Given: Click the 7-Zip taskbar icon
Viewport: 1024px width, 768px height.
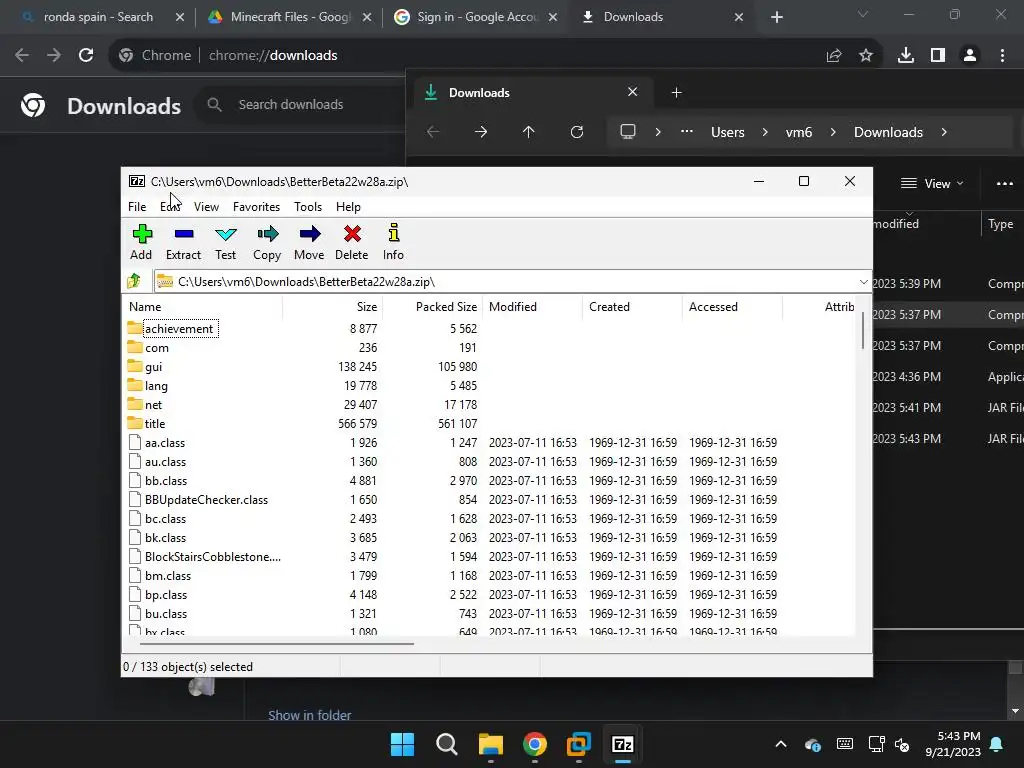Looking at the screenshot, I should point(623,744).
